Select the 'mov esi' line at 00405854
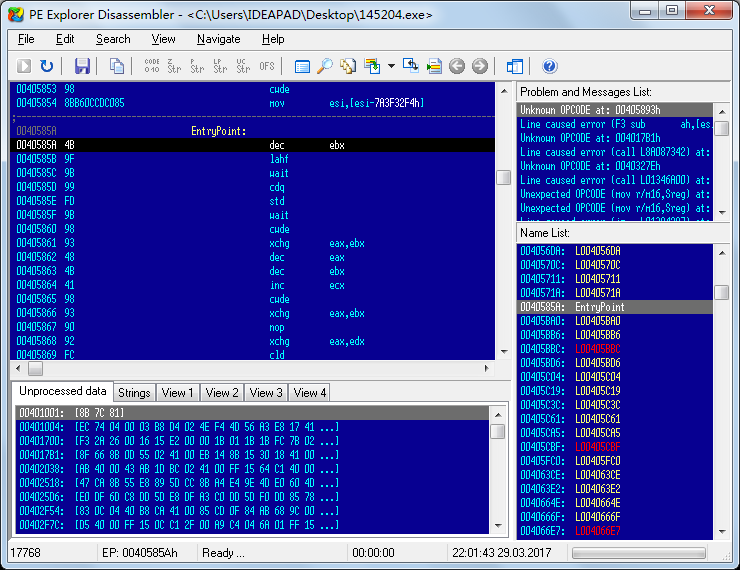This screenshot has width=740, height=570. click(x=252, y=103)
